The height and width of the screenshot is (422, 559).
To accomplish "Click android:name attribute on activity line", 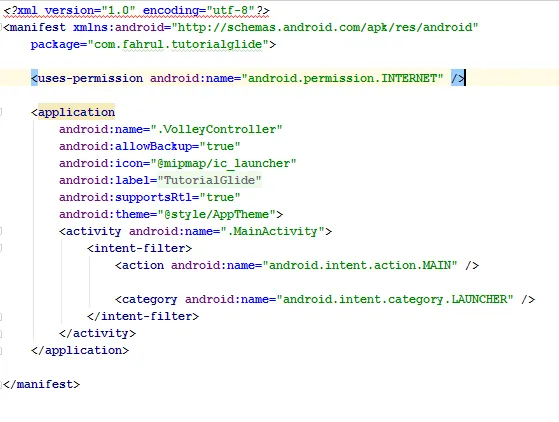I will tap(171, 232).
